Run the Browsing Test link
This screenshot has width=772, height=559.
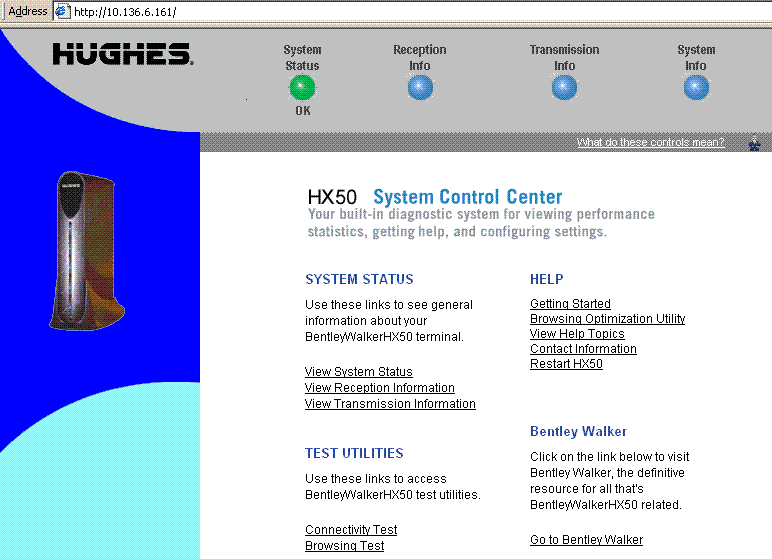click(x=345, y=546)
